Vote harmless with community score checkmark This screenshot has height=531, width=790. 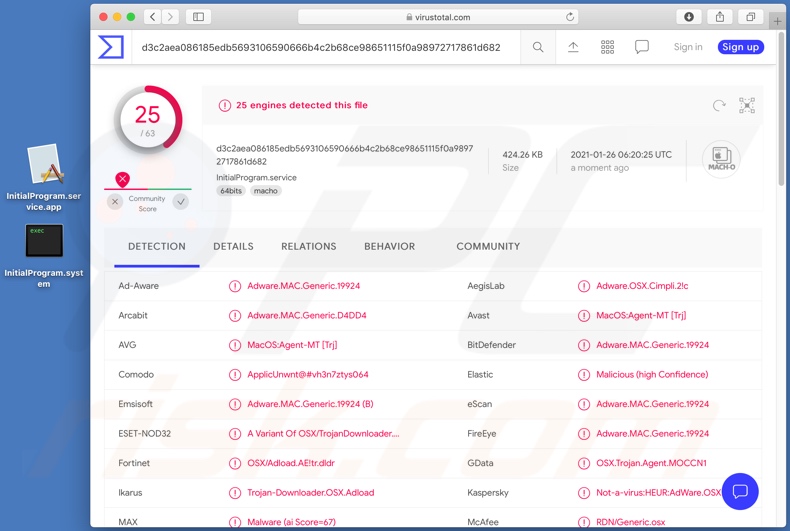click(180, 202)
